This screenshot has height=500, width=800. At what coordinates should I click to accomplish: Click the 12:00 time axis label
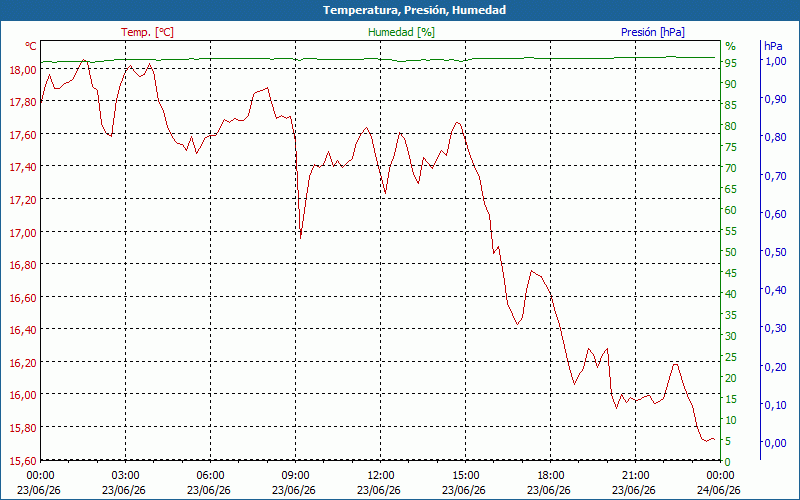click(381, 476)
